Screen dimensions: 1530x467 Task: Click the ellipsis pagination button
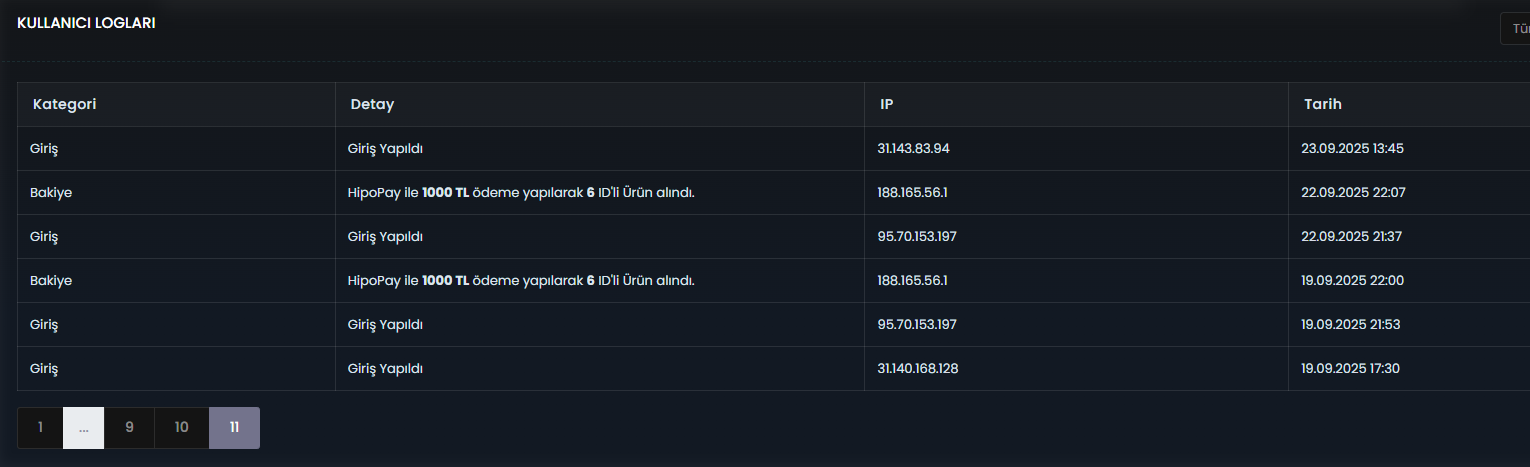(84, 428)
